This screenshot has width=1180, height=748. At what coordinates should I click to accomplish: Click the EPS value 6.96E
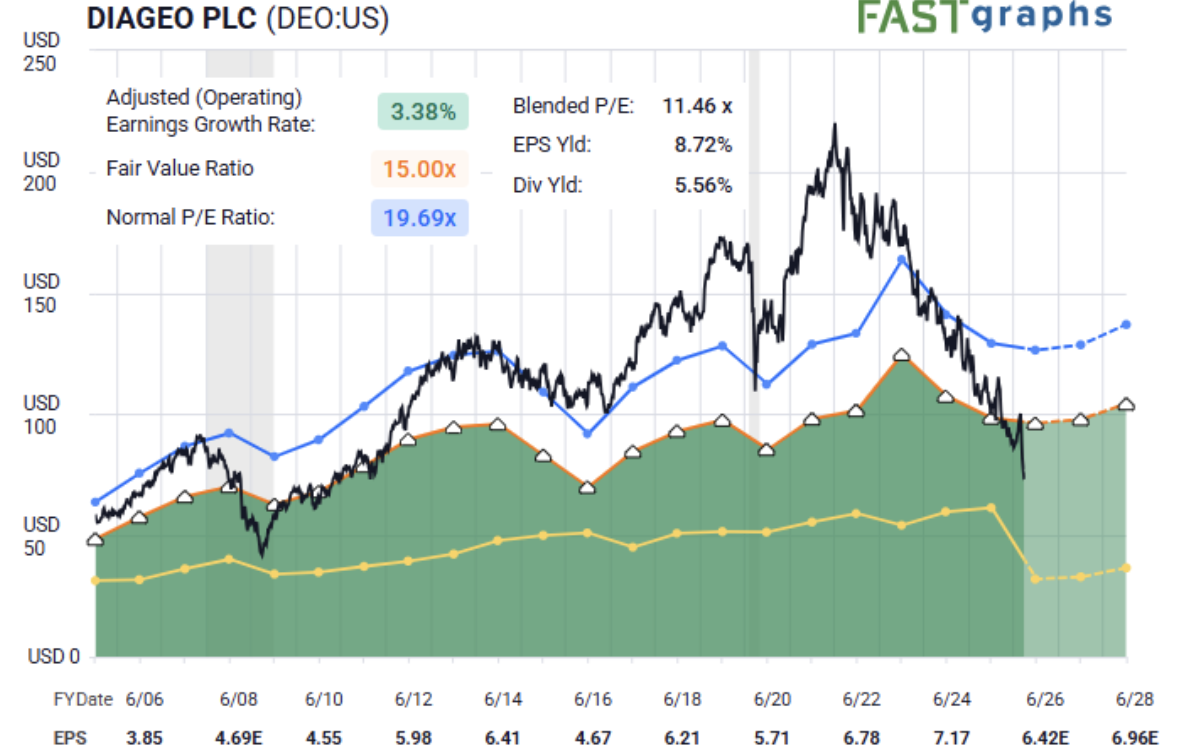pos(1135,737)
